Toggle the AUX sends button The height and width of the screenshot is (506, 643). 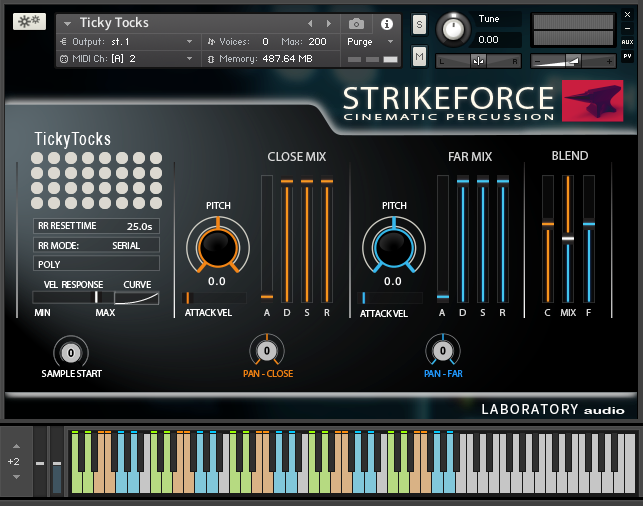(627, 42)
